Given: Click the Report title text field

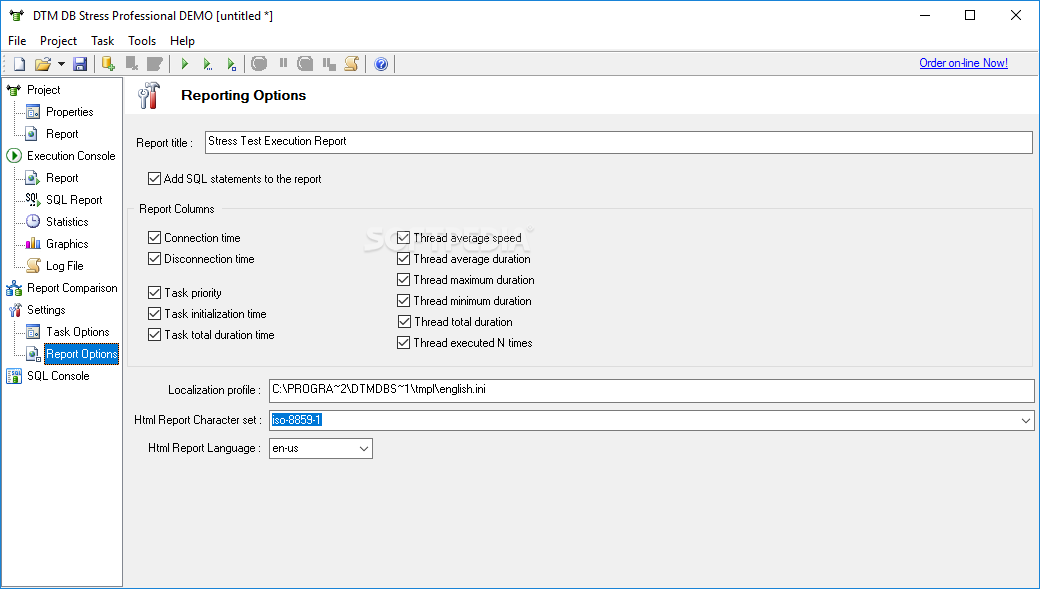Looking at the screenshot, I should pyautogui.click(x=618, y=142).
